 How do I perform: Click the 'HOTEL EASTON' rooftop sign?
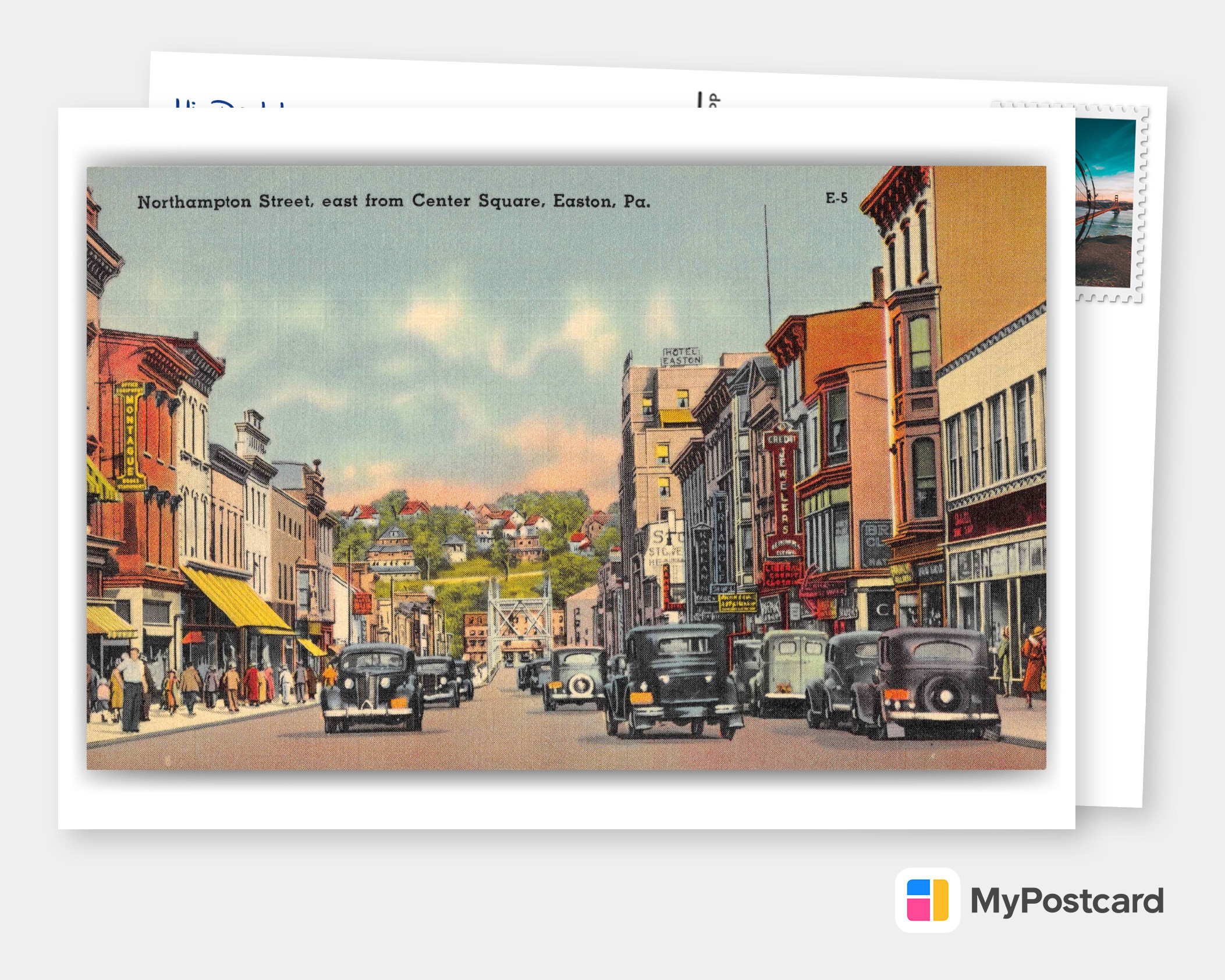coord(681,356)
